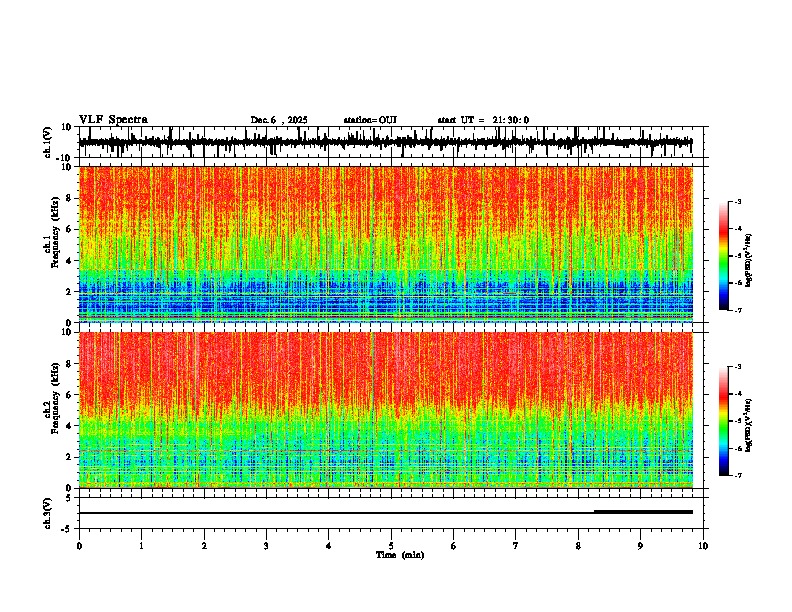792x612 pixels.
Task: Click the '-3' label on ch.1 color scale
Action: pos(738,202)
